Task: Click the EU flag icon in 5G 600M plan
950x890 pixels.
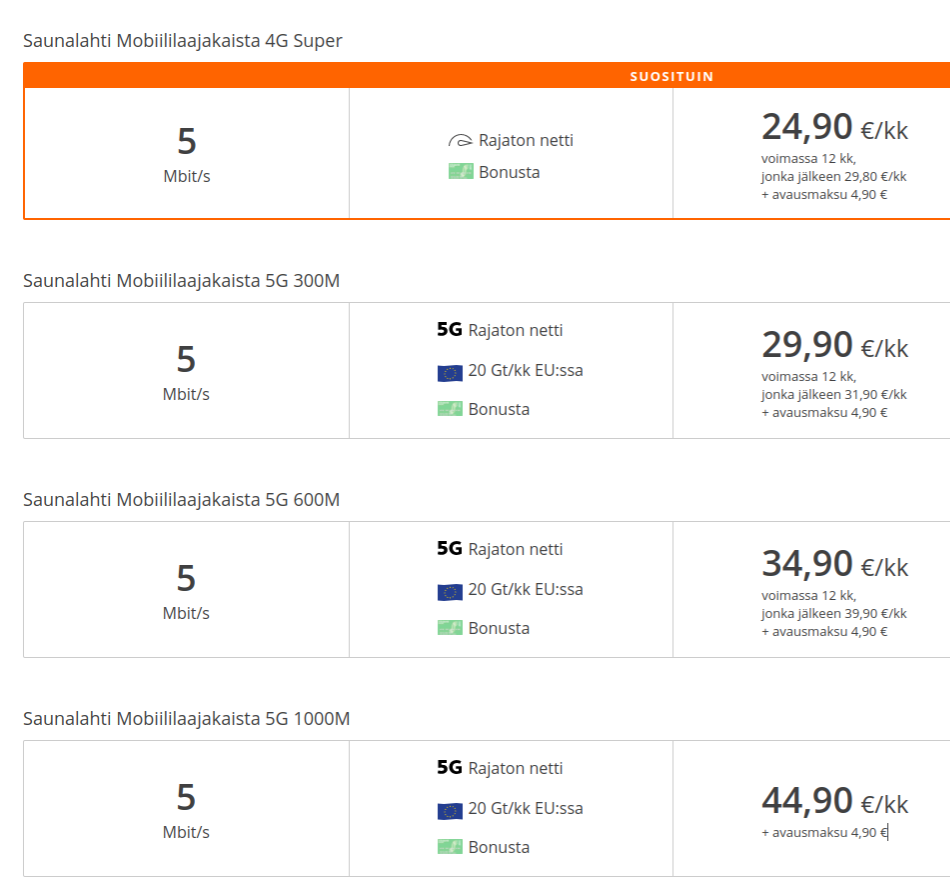Action: click(450, 592)
